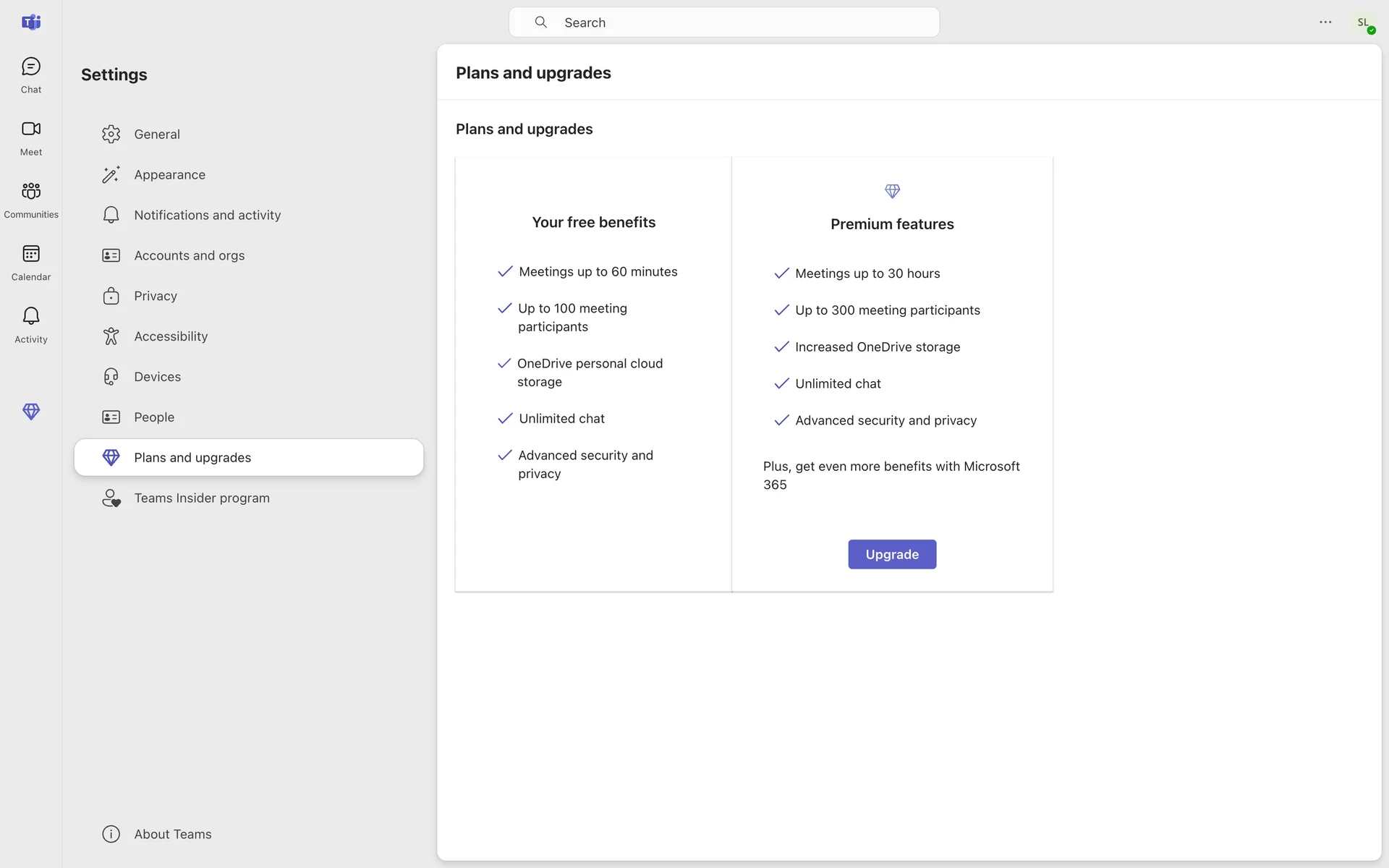Select Privacy settings
The height and width of the screenshot is (868, 1389).
[x=155, y=297]
